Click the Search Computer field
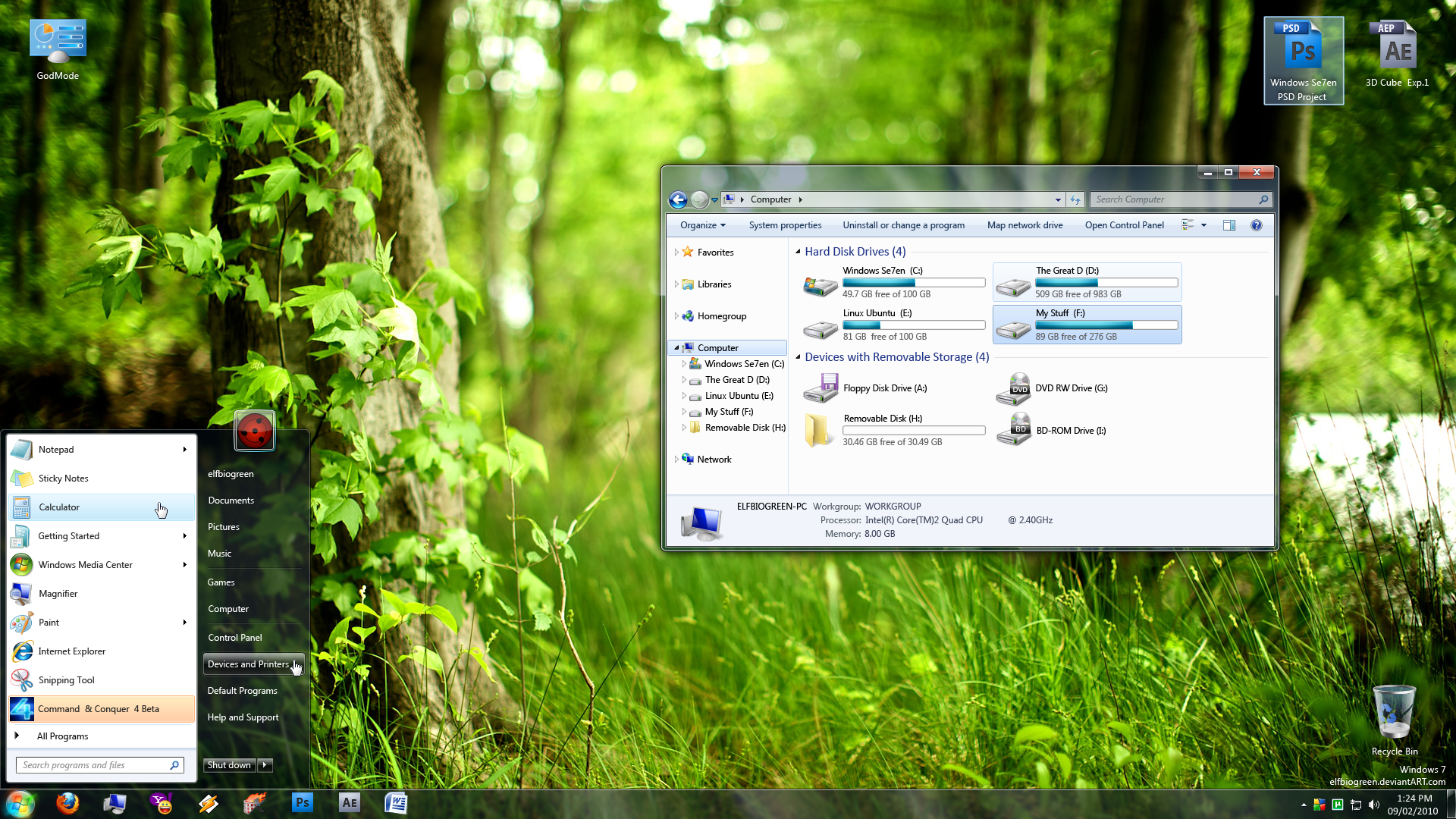Viewport: 1456px width, 819px height. pos(1181,199)
